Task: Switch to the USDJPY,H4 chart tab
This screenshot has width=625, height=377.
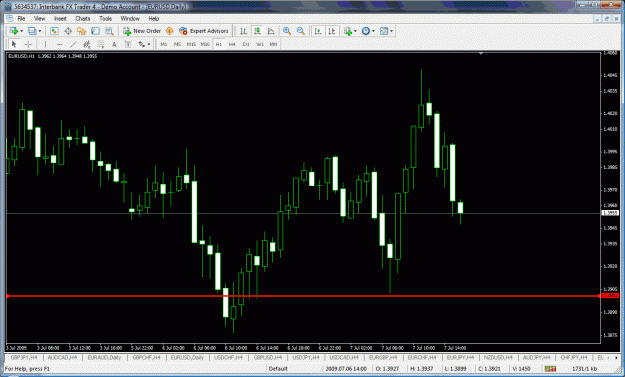Action: coord(305,357)
